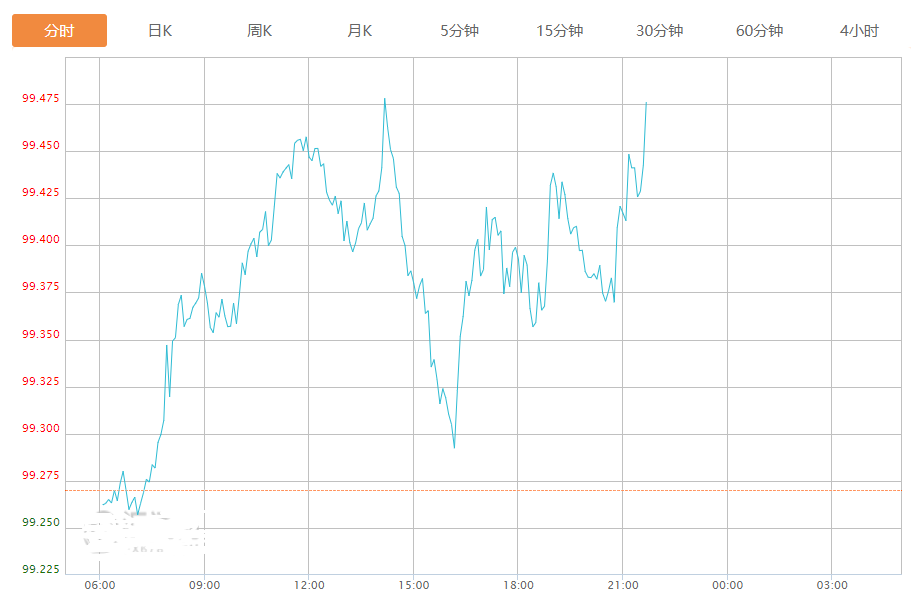Click the 00:00 time axis label
This screenshot has width=911, height=595.
(x=727, y=585)
